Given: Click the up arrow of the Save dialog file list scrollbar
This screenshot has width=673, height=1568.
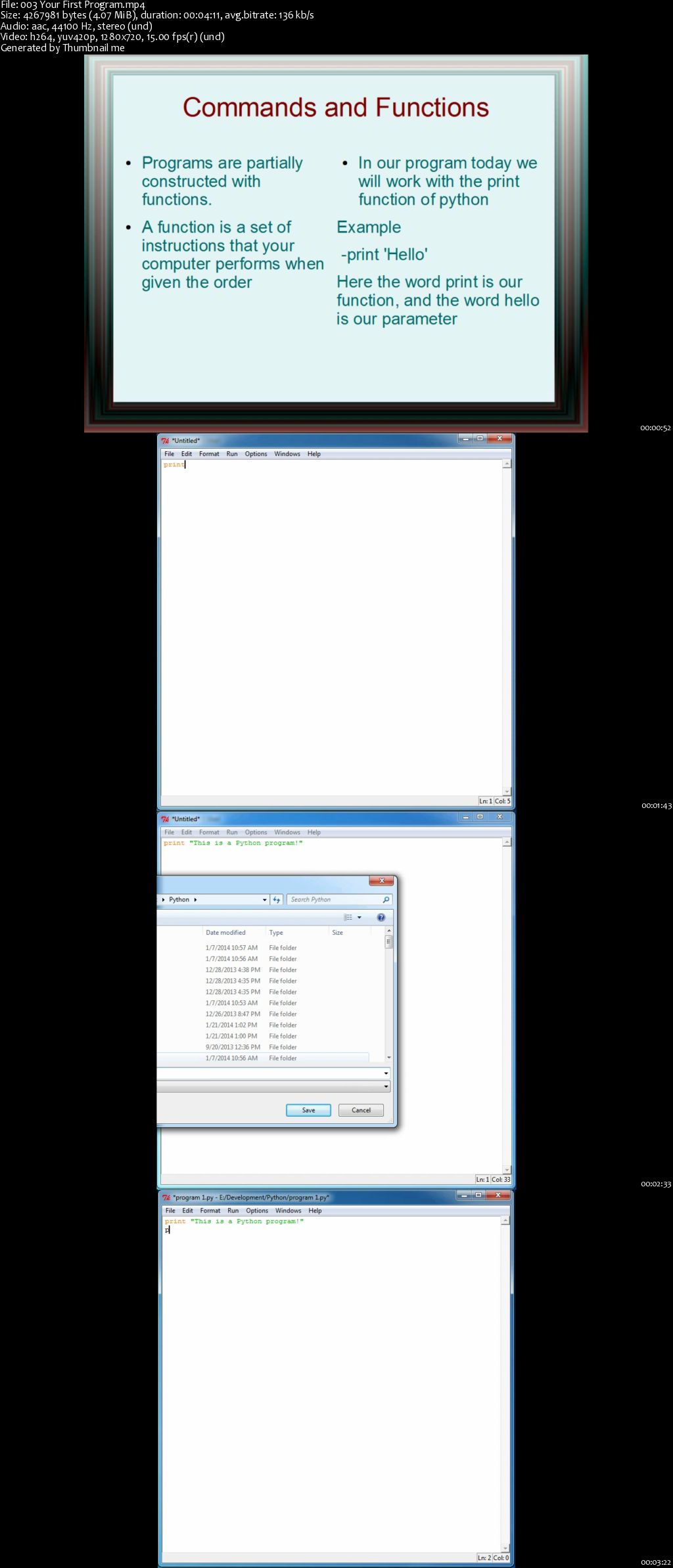Looking at the screenshot, I should pyautogui.click(x=389, y=931).
